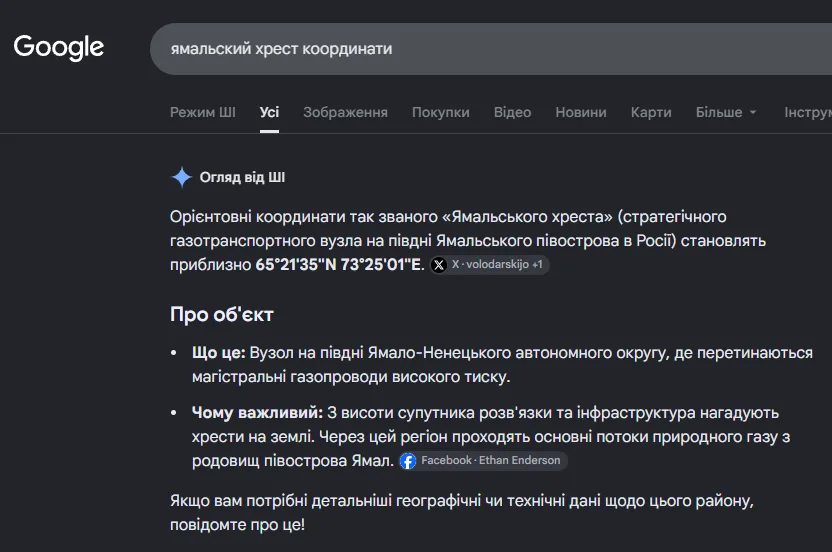Go to the Відео tab
Screen dimensions: 832x552
[x=512, y=112]
